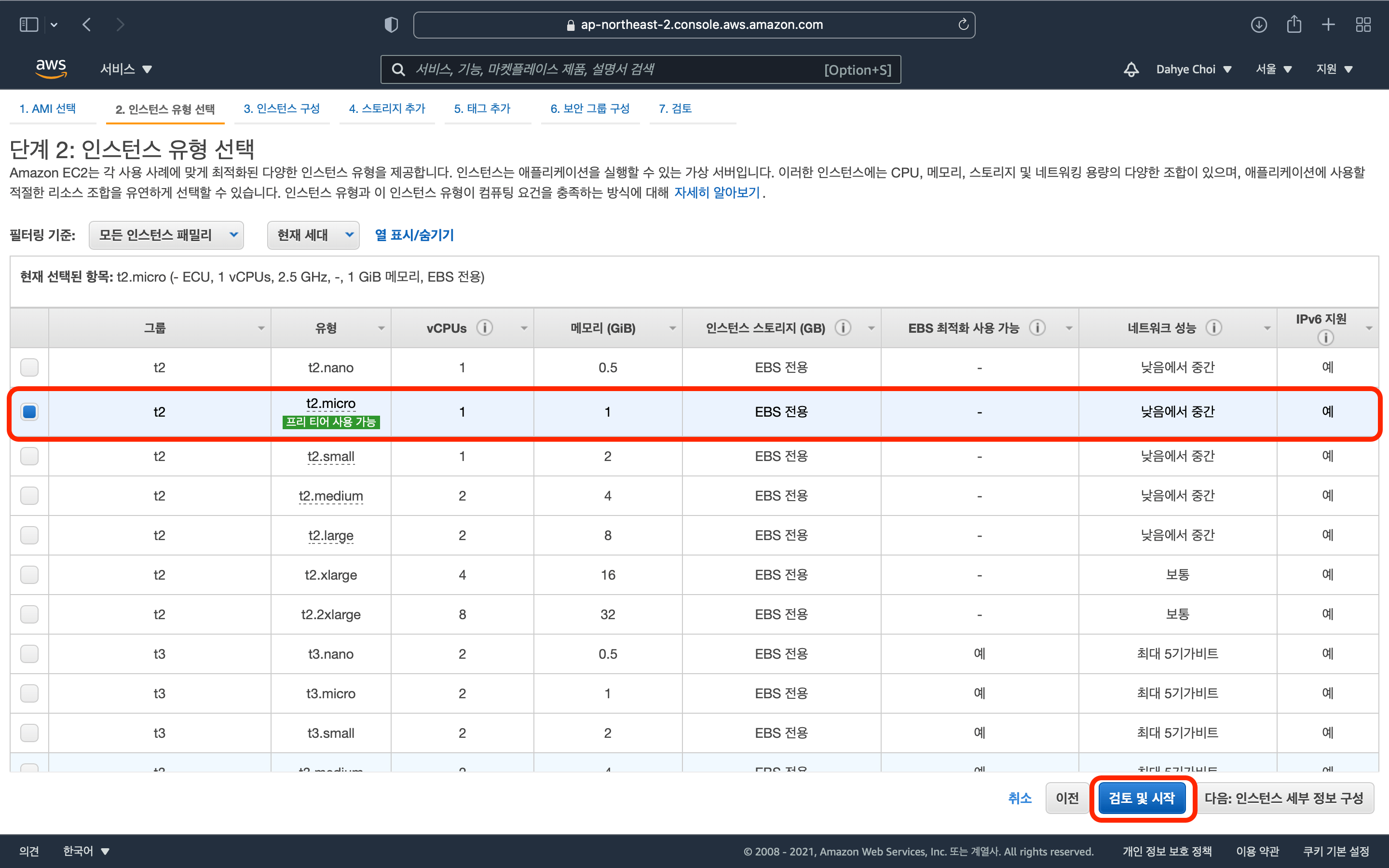
Task: Open the 자세히 알아보기 link
Action: (717, 192)
